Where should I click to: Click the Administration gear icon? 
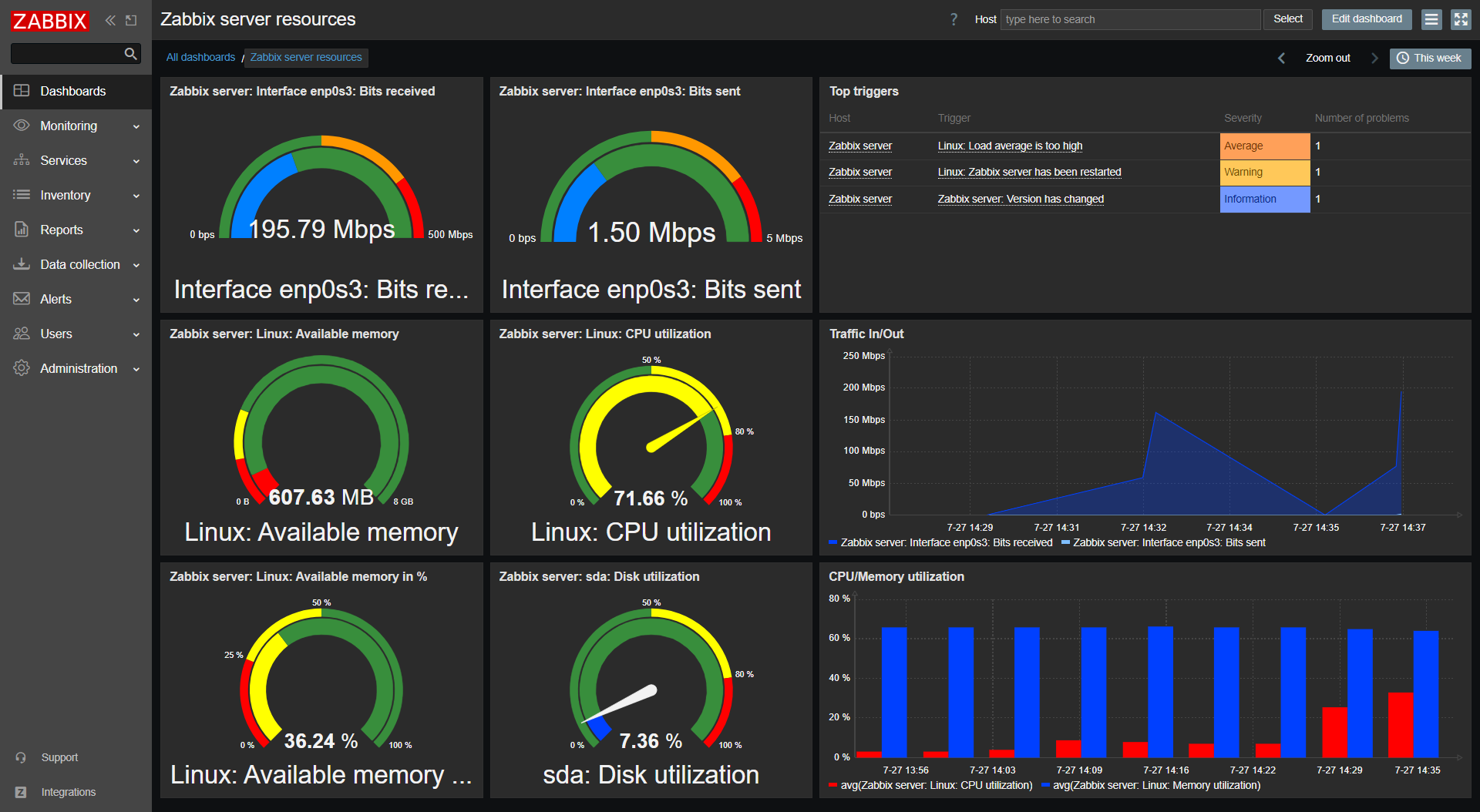point(22,368)
